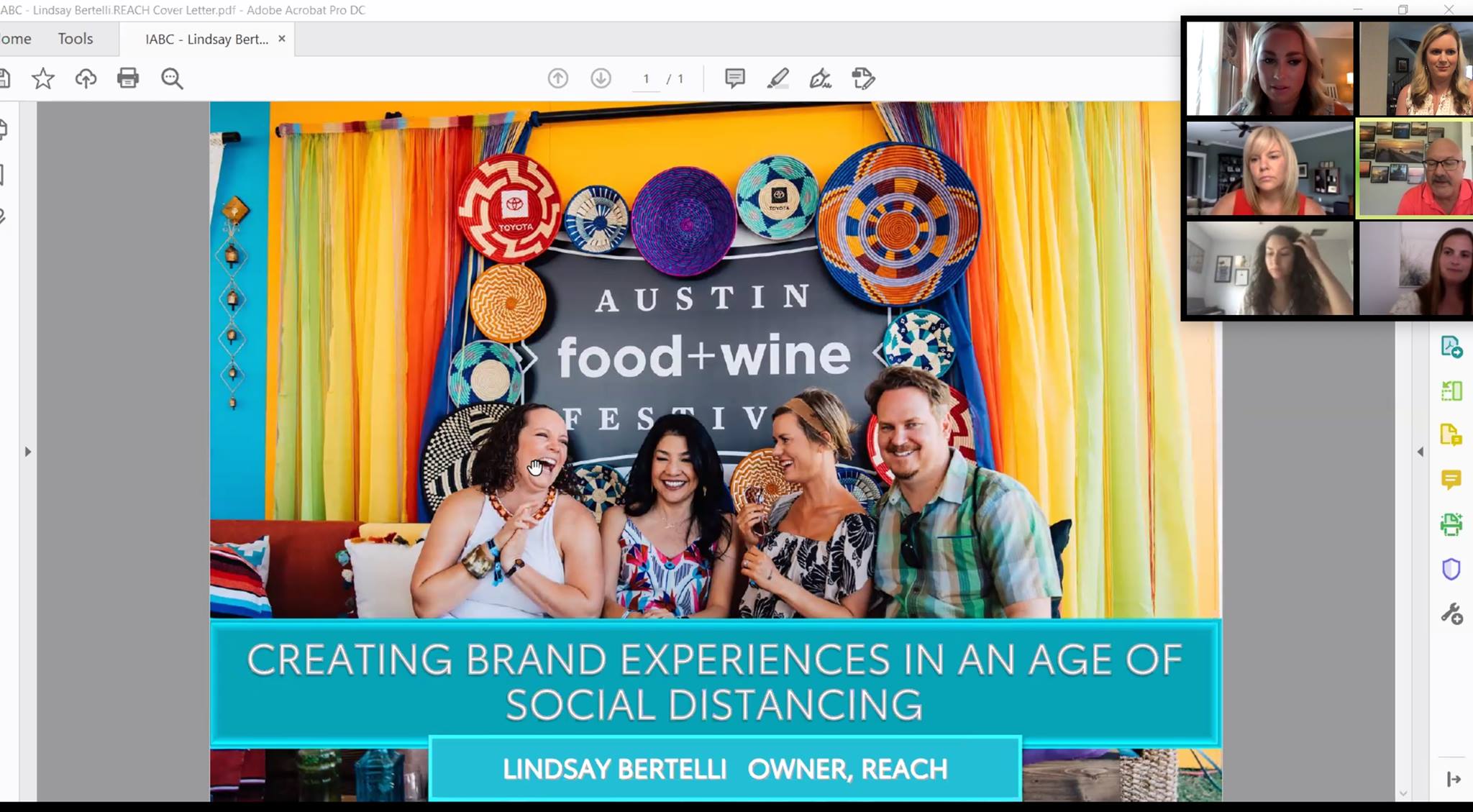Go to next page arrow
The height and width of the screenshot is (812, 1473).
(601, 78)
